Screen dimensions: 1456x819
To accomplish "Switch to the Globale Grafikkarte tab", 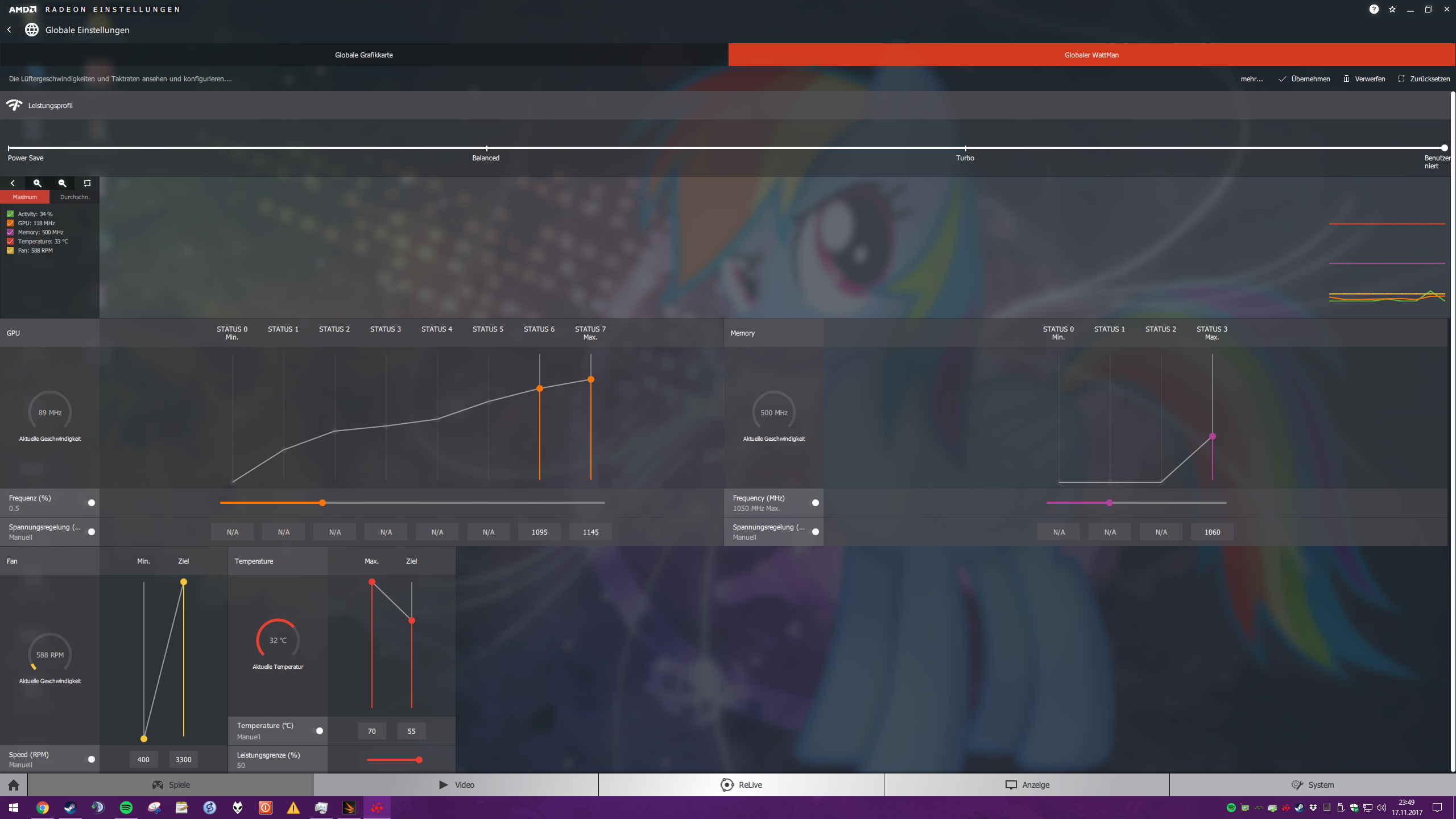I will point(364,55).
